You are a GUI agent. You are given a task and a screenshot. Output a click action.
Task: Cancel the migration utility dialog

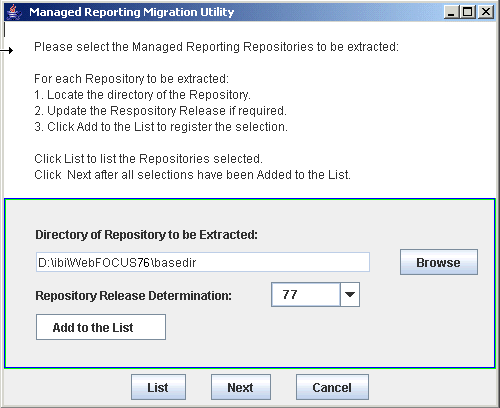pos(332,387)
